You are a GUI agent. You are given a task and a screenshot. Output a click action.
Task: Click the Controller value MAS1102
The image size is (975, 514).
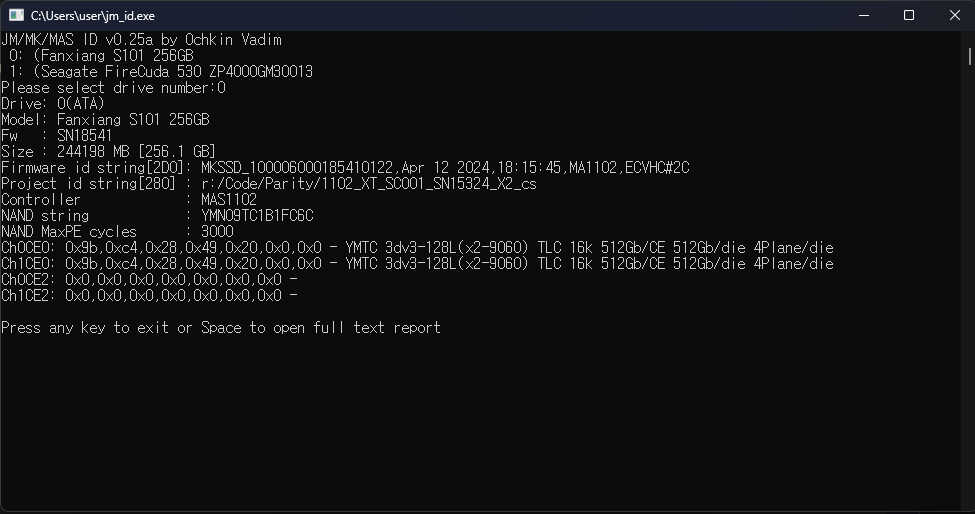(x=229, y=200)
